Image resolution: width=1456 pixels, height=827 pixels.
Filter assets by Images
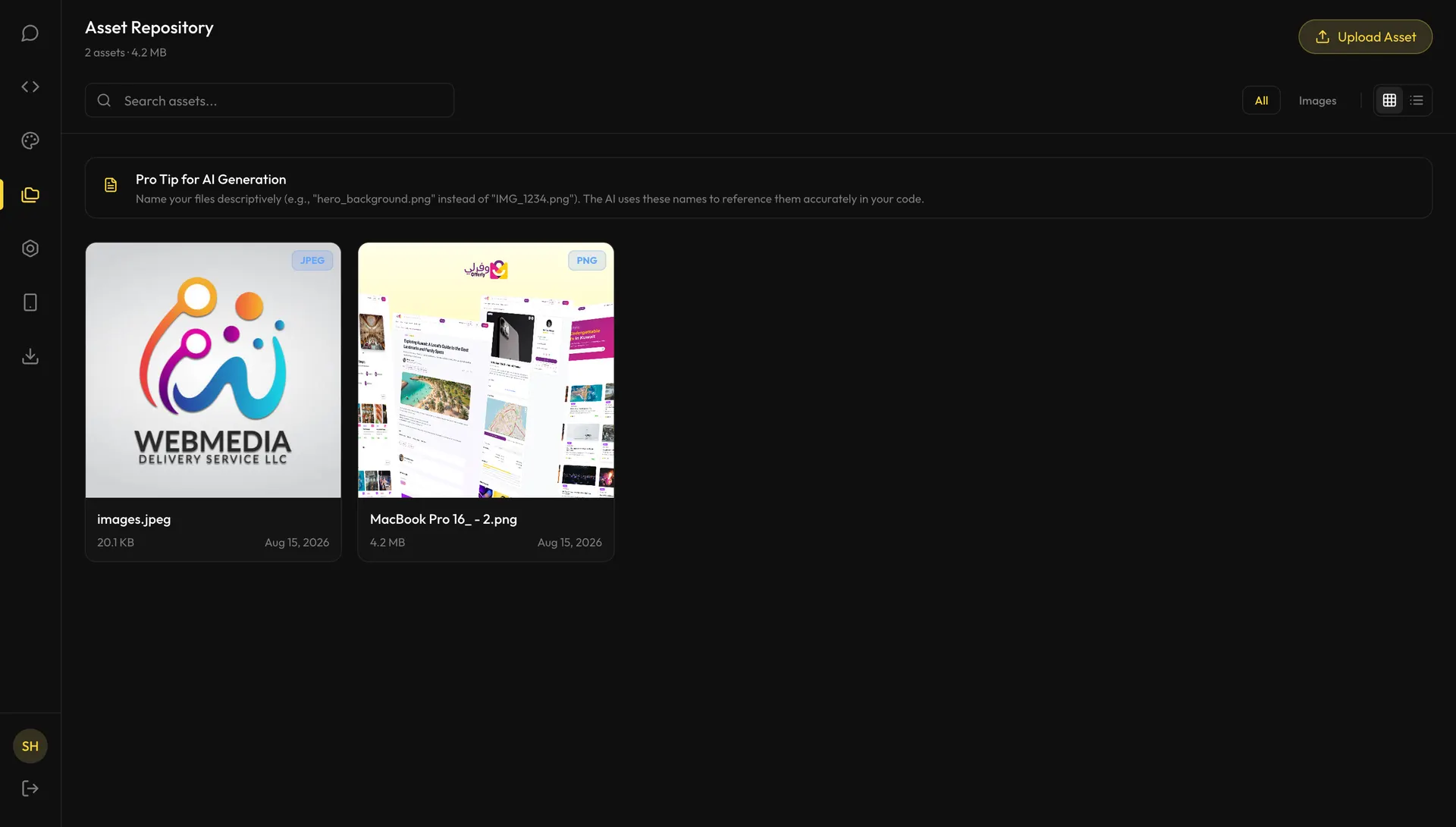[x=1317, y=100]
